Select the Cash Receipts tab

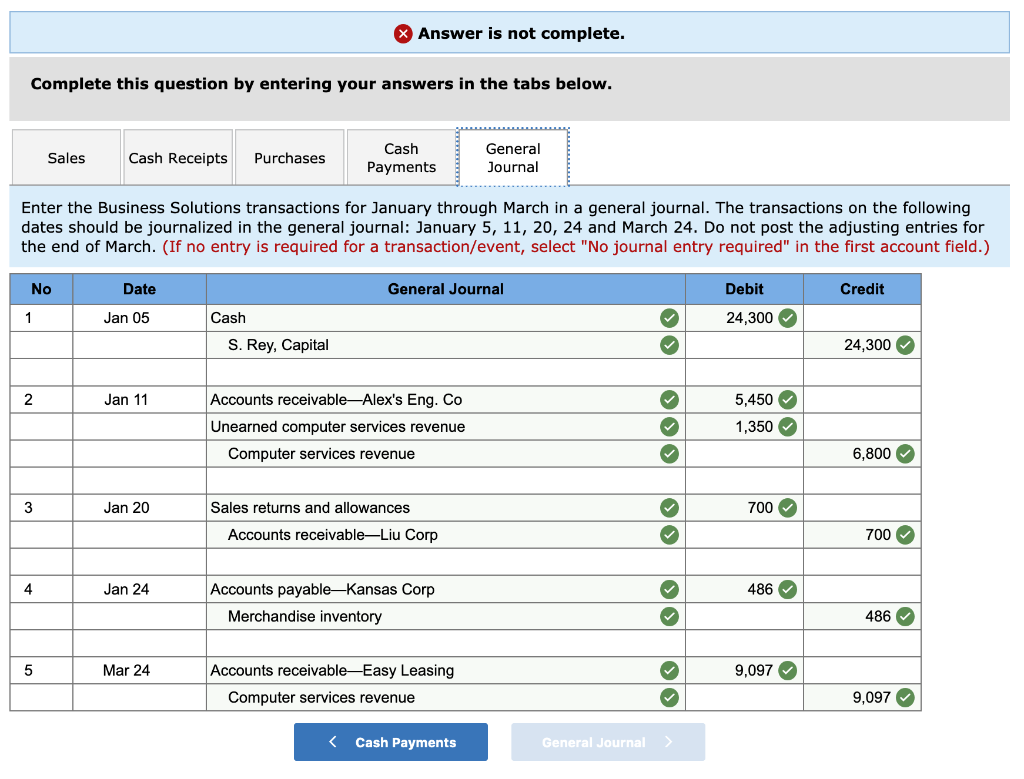[x=177, y=157]
